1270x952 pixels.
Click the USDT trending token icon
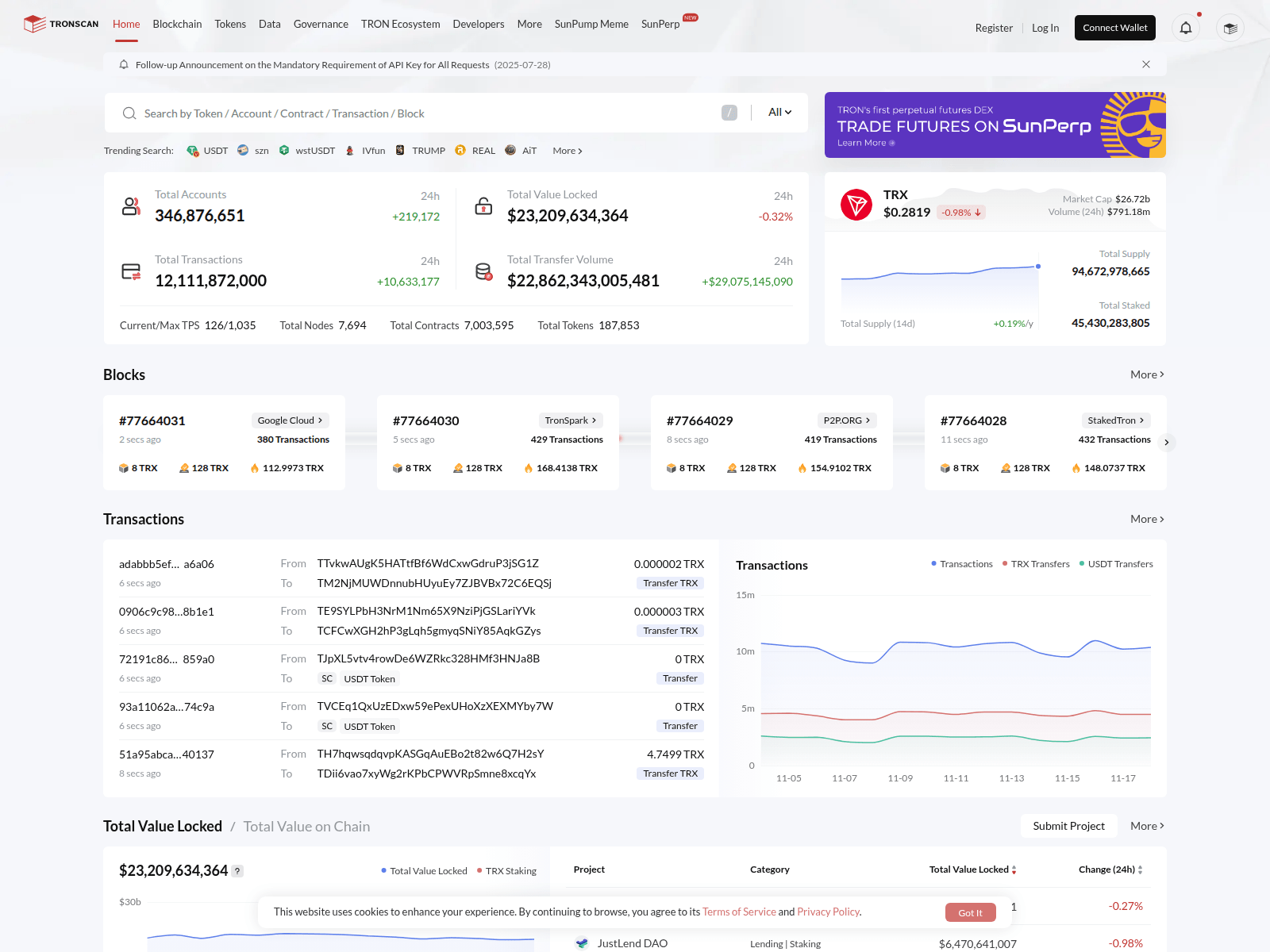coord(193,151)
